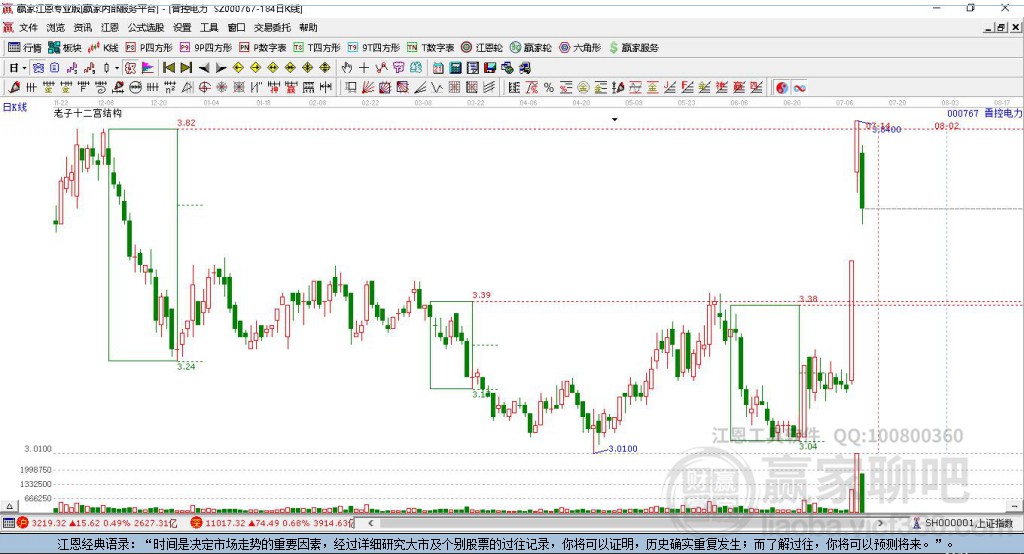
Task: Open the T四方形 tool
Action: (317, 48)
